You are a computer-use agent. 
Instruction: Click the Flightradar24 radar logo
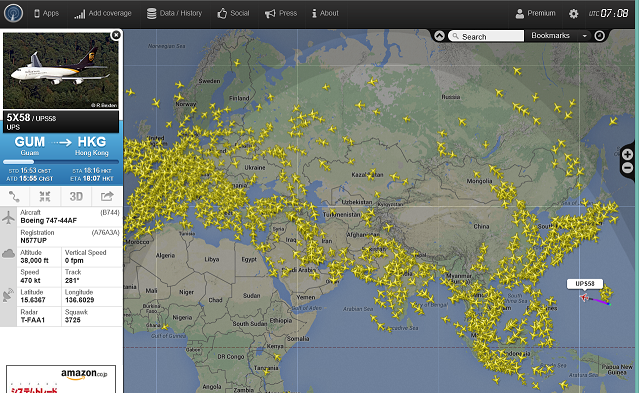[13, 13]
